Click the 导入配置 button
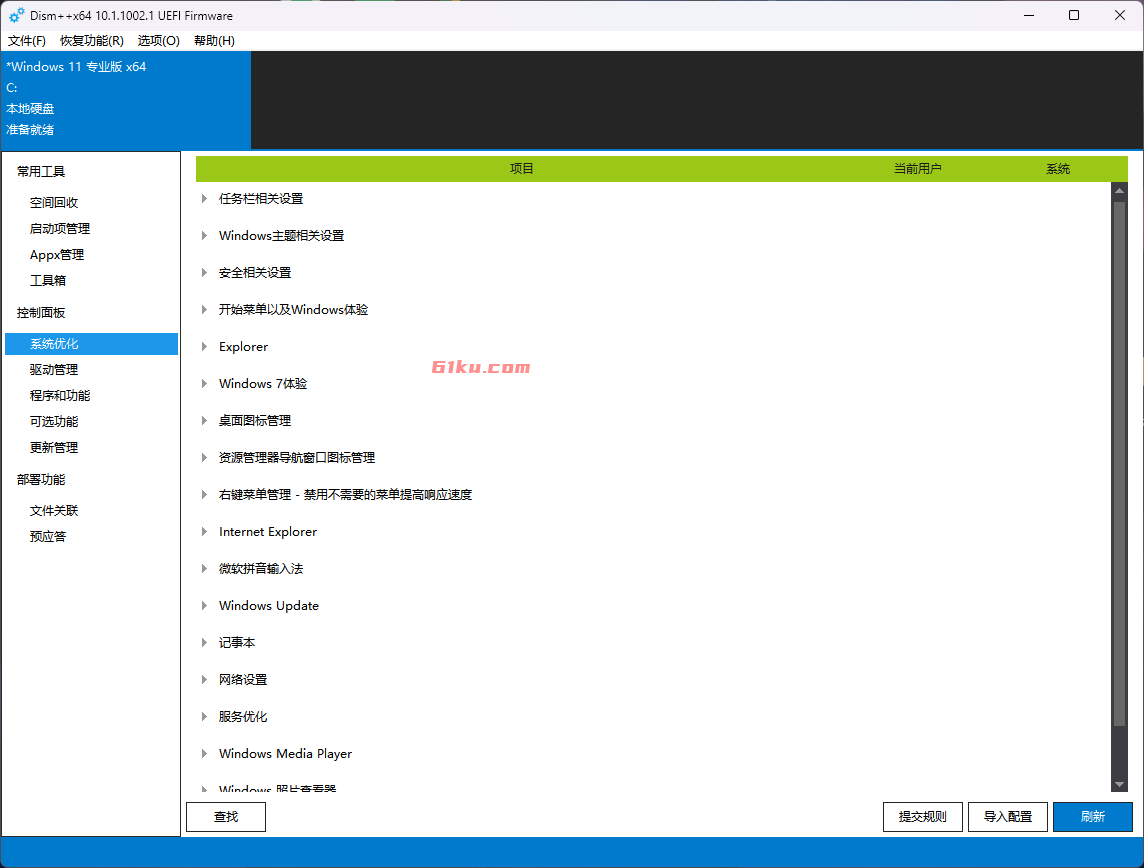Viewport: 1144px width, 868px height. (x=1008, y=817)
